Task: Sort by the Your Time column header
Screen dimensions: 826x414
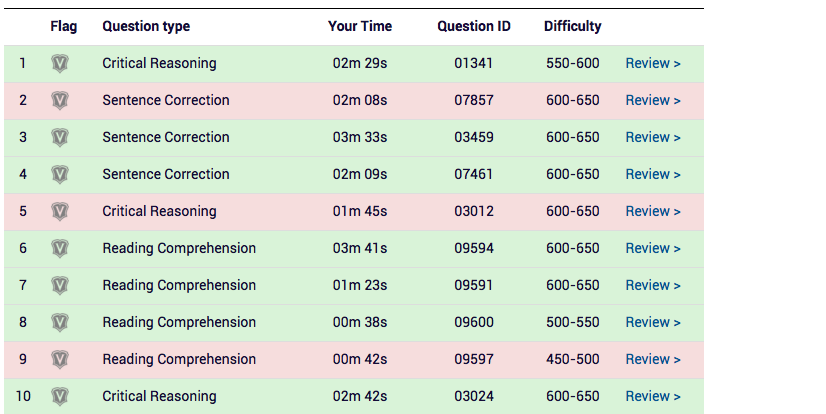Action: point(360,27)
